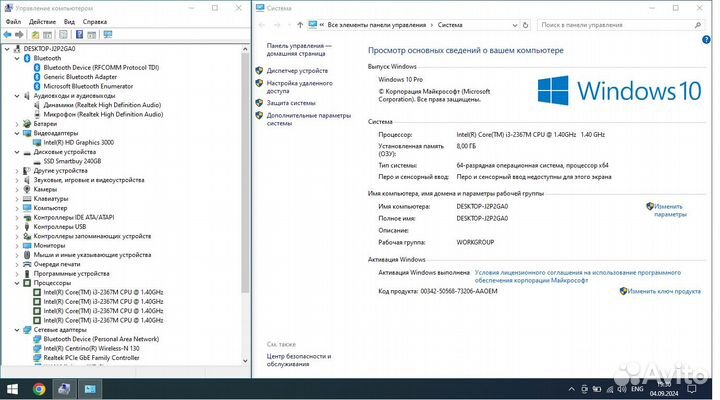
Task: Open notification action center icon
Action: pyautogui.click(x=692, y=389)
